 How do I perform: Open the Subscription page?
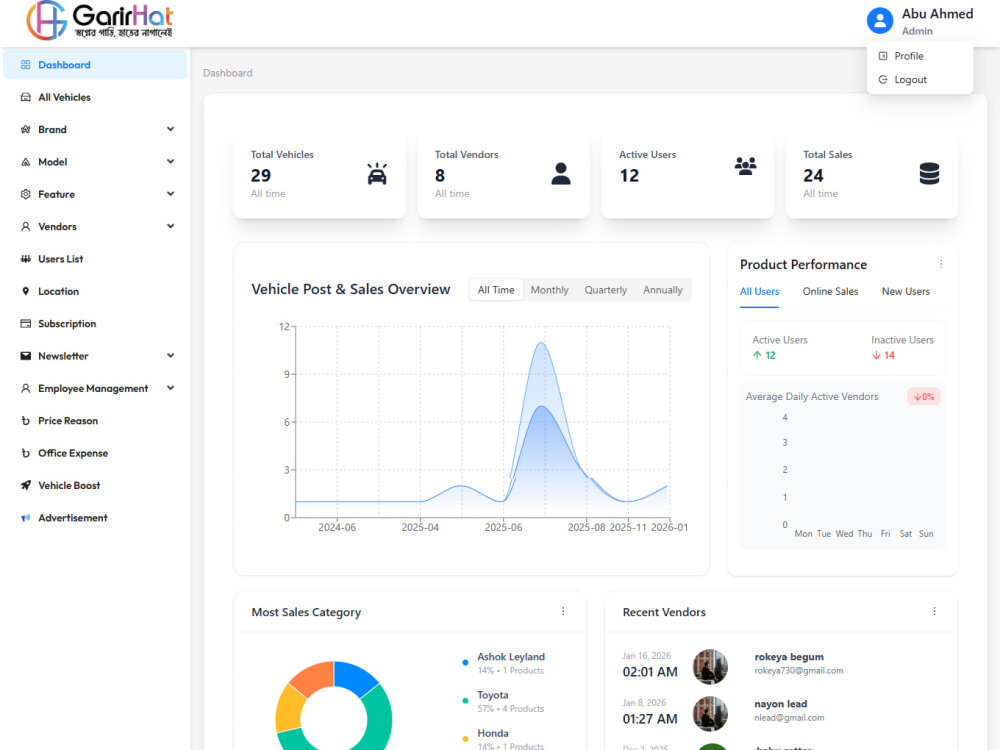96,323
